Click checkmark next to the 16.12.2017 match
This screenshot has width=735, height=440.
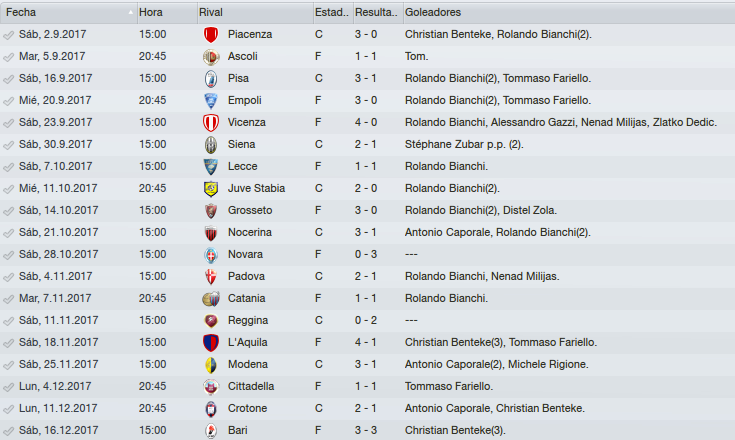pos(8,431)
